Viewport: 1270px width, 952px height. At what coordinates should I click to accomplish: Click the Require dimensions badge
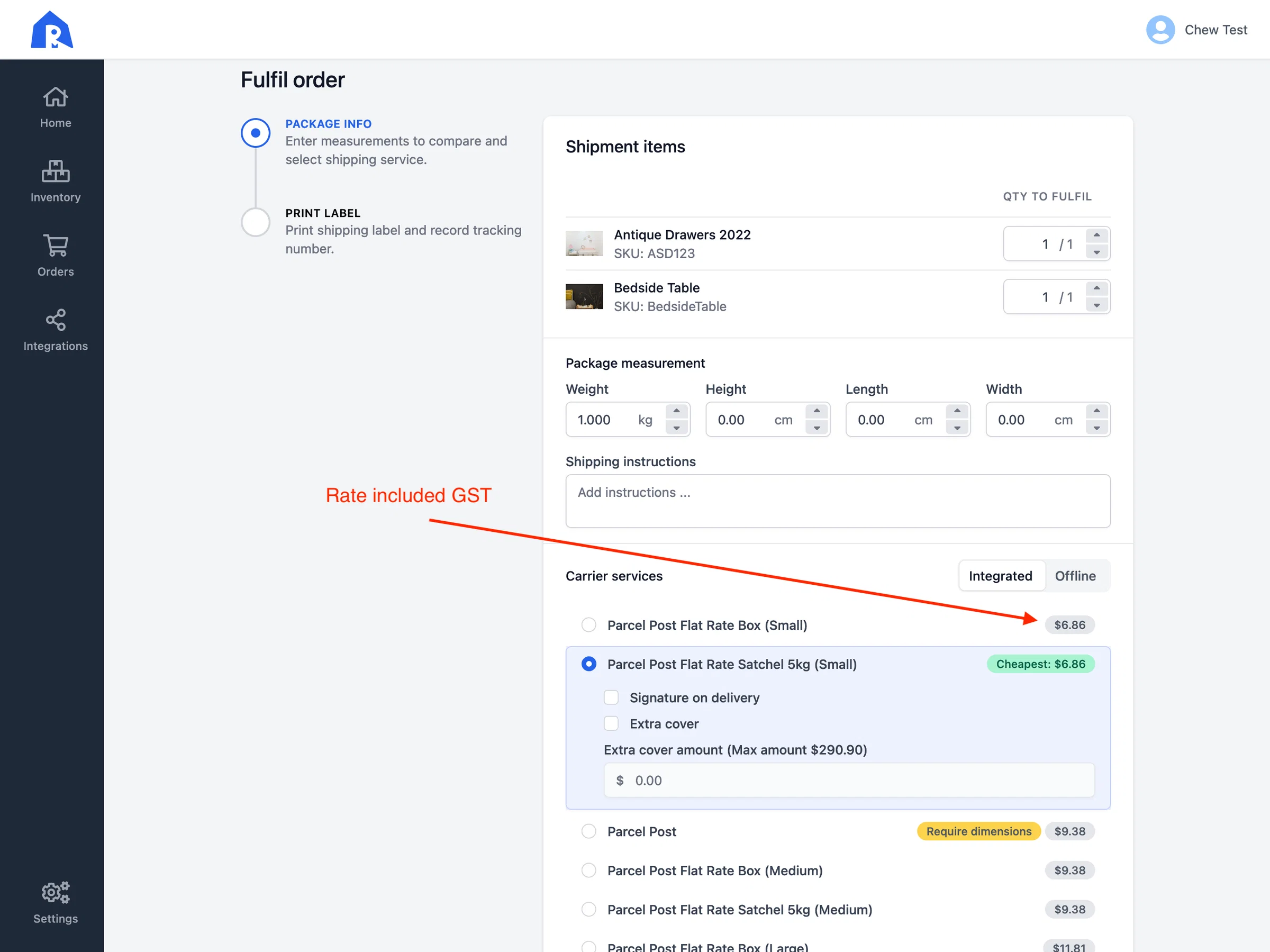[x=978, y=831]
